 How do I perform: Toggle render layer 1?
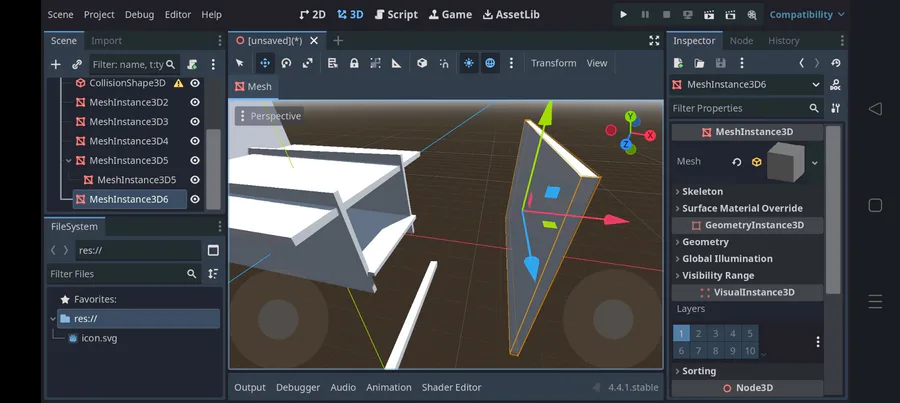coord(681,334)
